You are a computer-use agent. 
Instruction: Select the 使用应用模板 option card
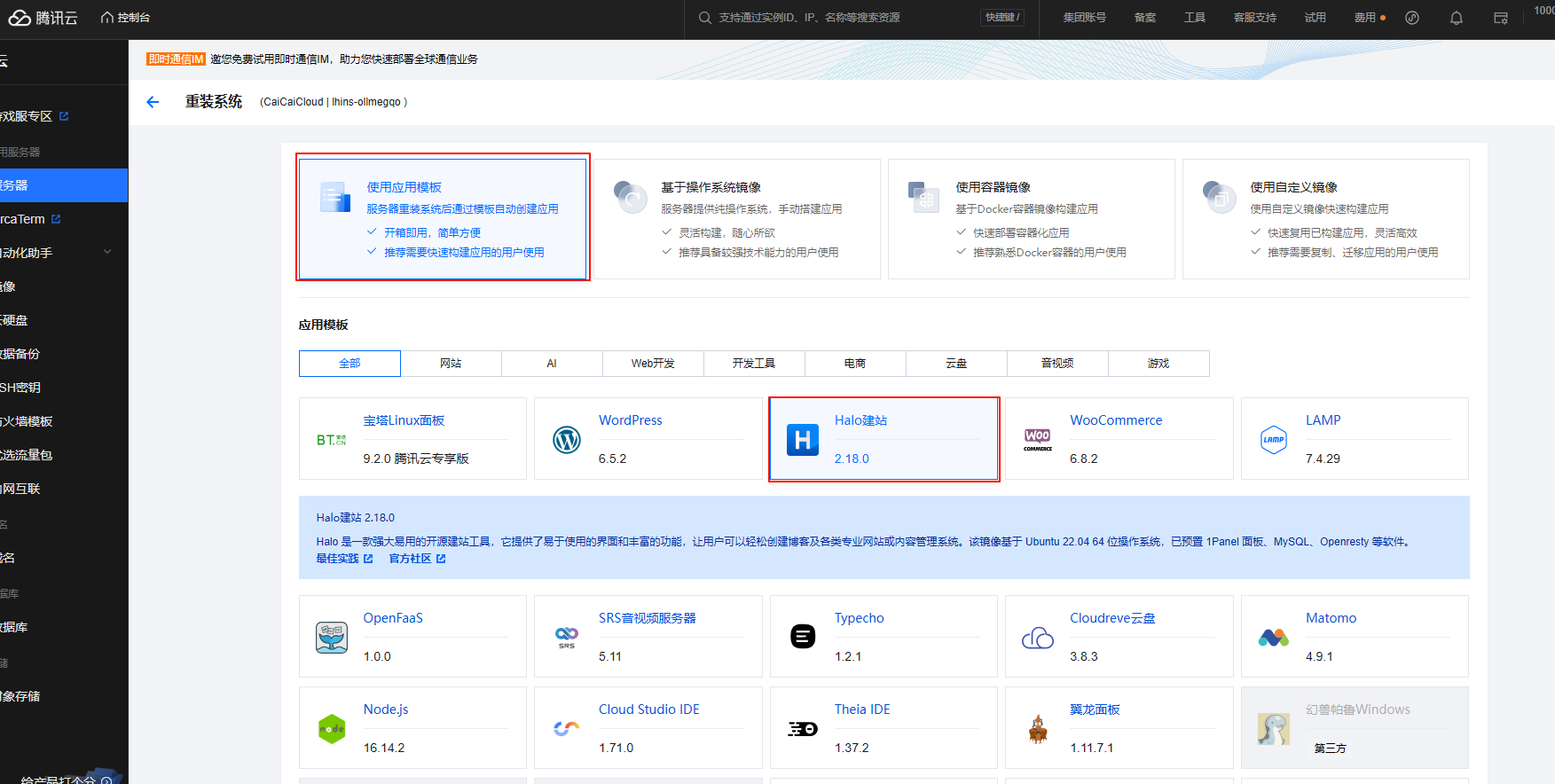pos(443,218)
